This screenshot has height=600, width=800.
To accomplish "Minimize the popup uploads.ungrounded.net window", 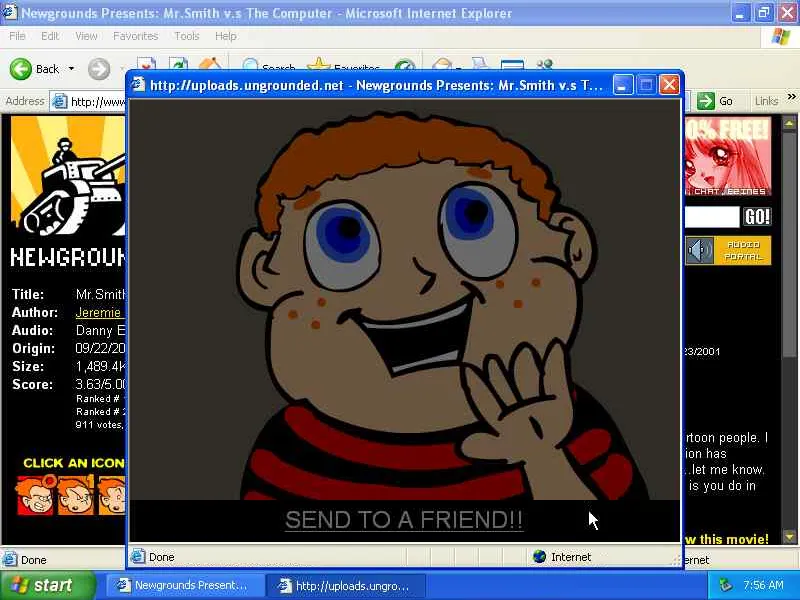I will tap(622, 85).
